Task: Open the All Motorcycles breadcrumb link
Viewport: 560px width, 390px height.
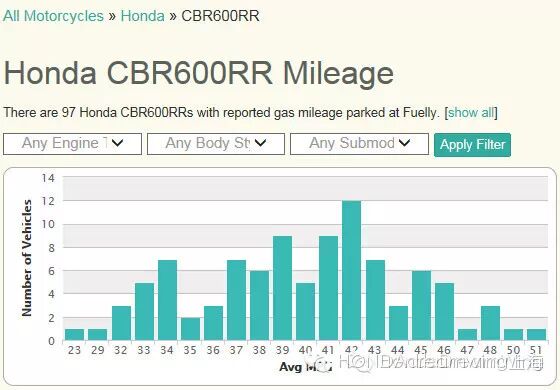Action: point(53,16)
